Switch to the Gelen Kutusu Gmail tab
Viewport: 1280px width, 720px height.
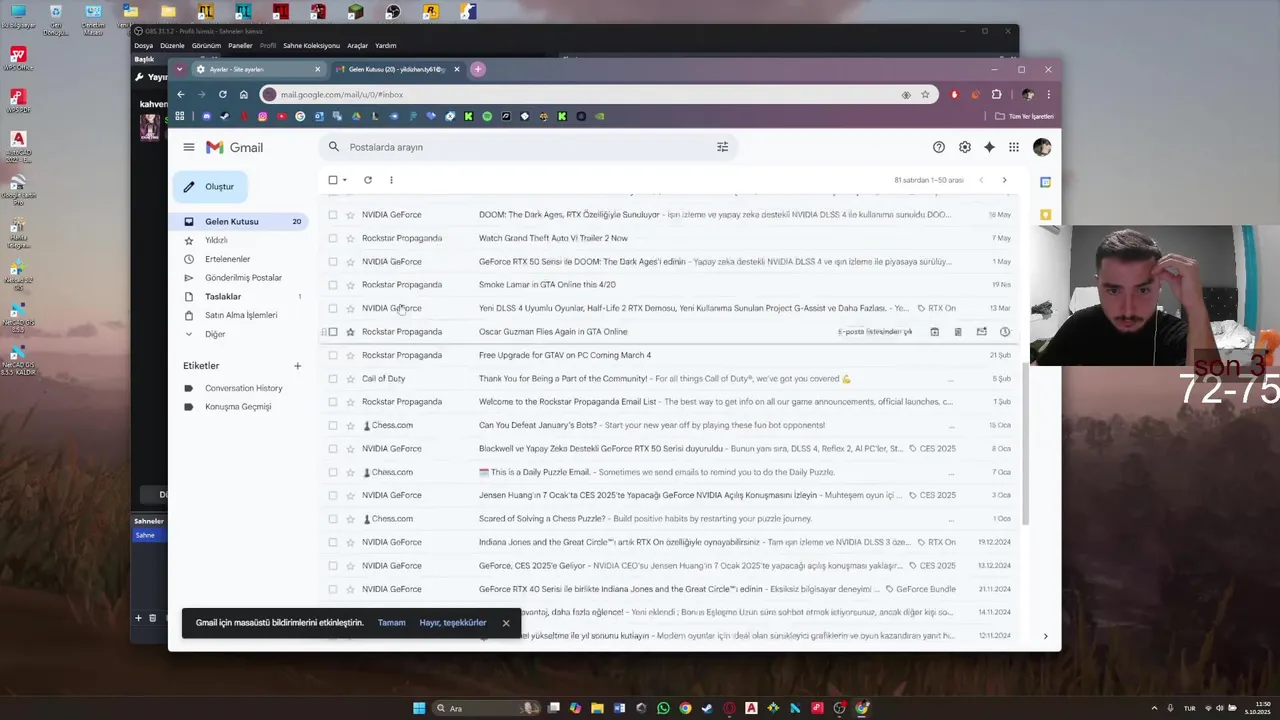tap(397, 69)
